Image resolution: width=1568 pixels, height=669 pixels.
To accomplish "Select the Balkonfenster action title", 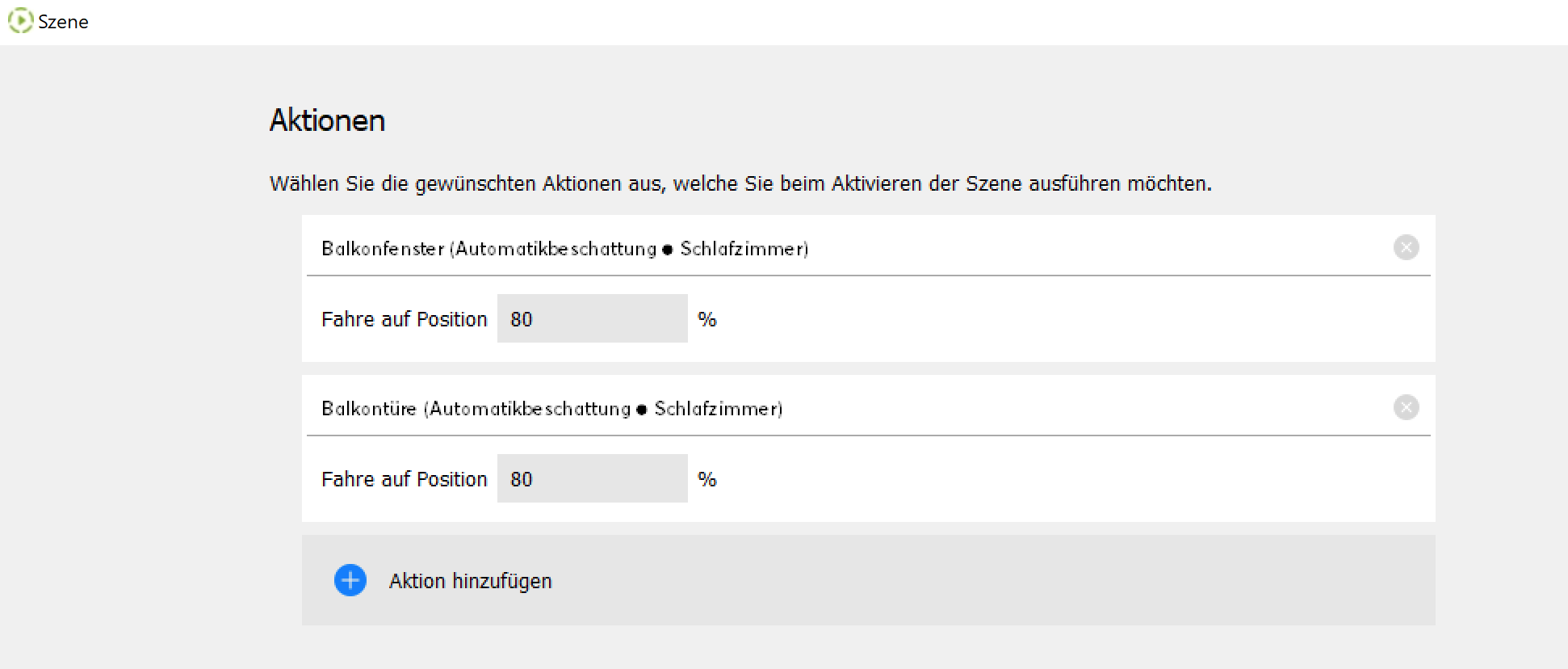I will [x=383, y=249].
